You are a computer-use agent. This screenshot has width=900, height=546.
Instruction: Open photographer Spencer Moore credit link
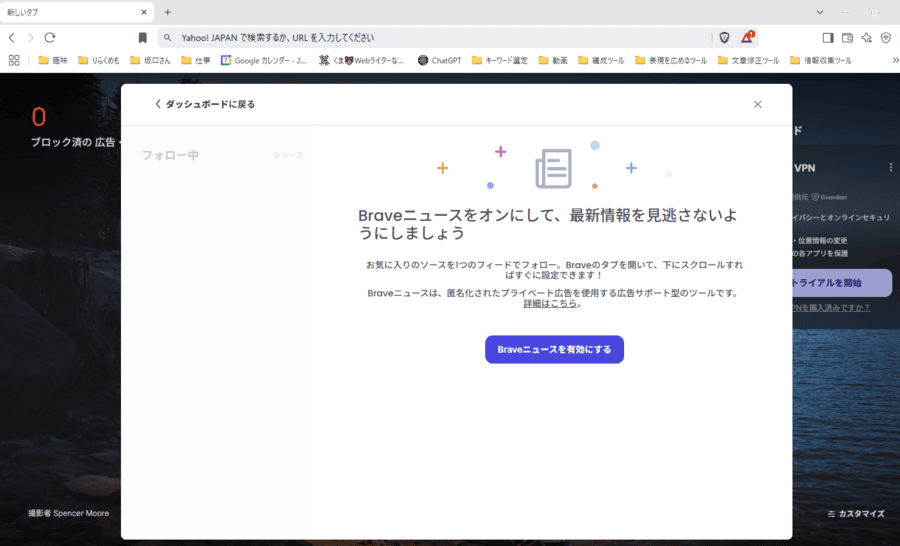[x=68, y=513]
